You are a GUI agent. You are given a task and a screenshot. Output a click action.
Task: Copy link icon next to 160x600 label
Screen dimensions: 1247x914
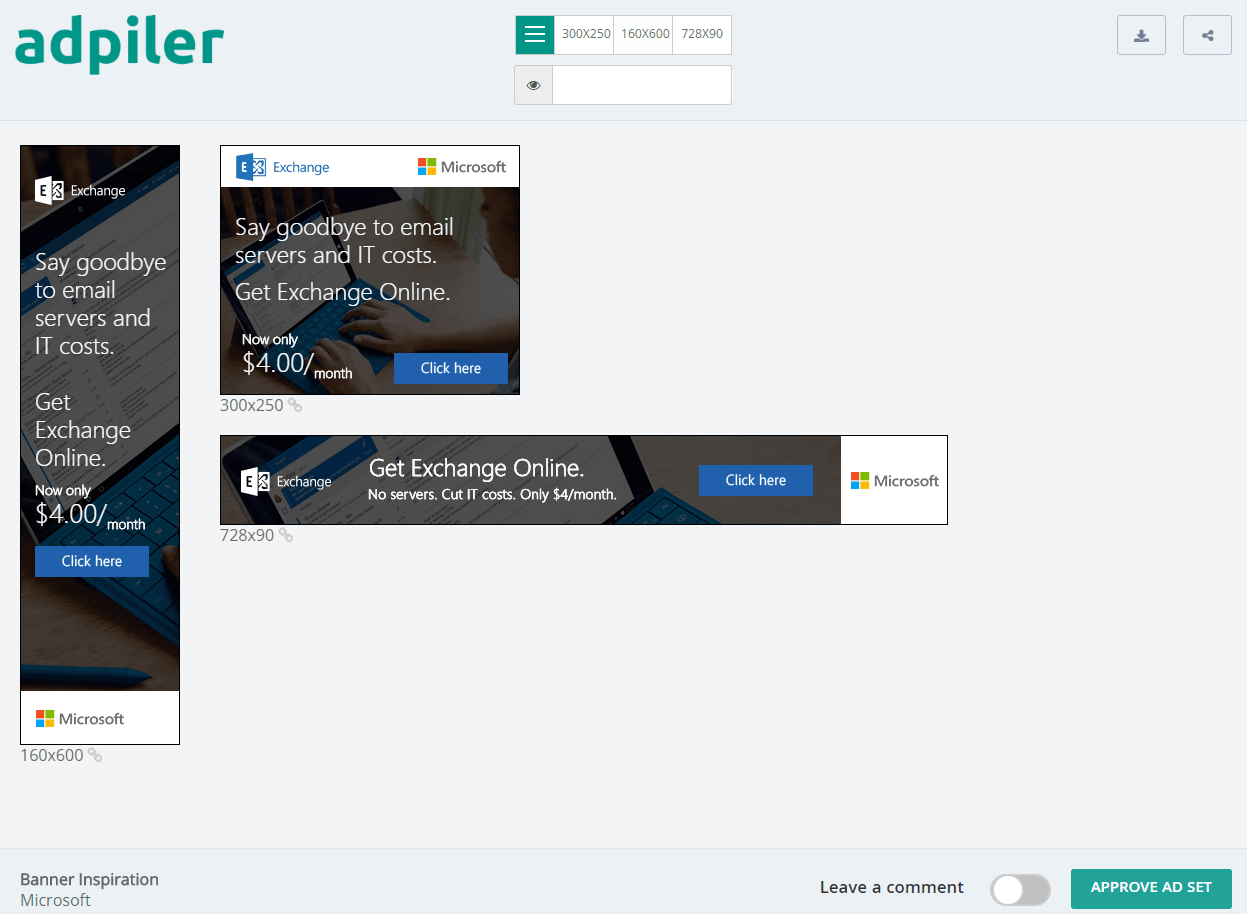coord(95,755)
